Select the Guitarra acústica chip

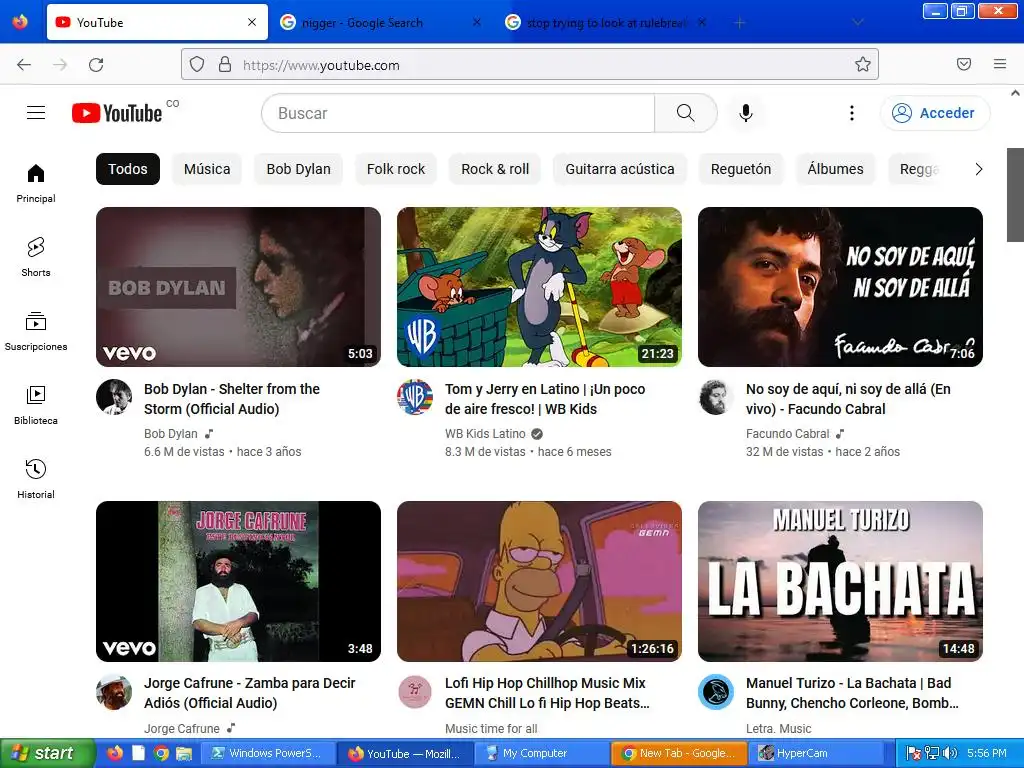(620, 169)
